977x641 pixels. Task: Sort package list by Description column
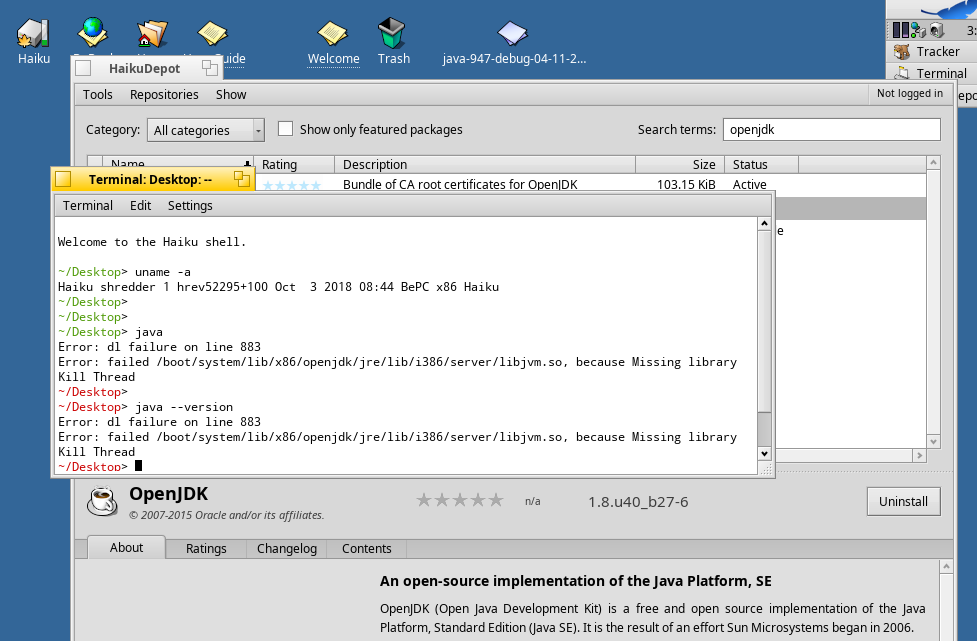(485, 164)
